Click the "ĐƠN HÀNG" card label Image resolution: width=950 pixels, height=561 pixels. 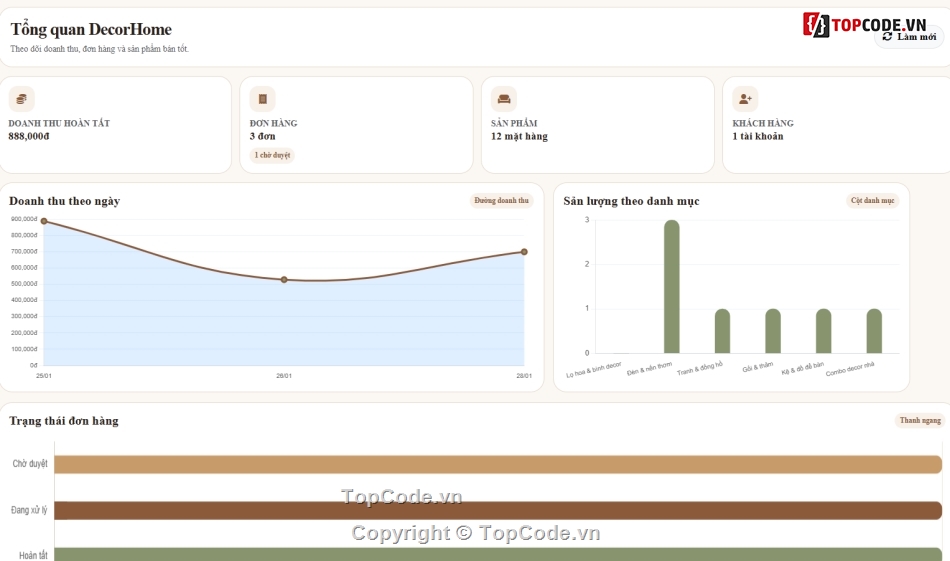(273, 123)
